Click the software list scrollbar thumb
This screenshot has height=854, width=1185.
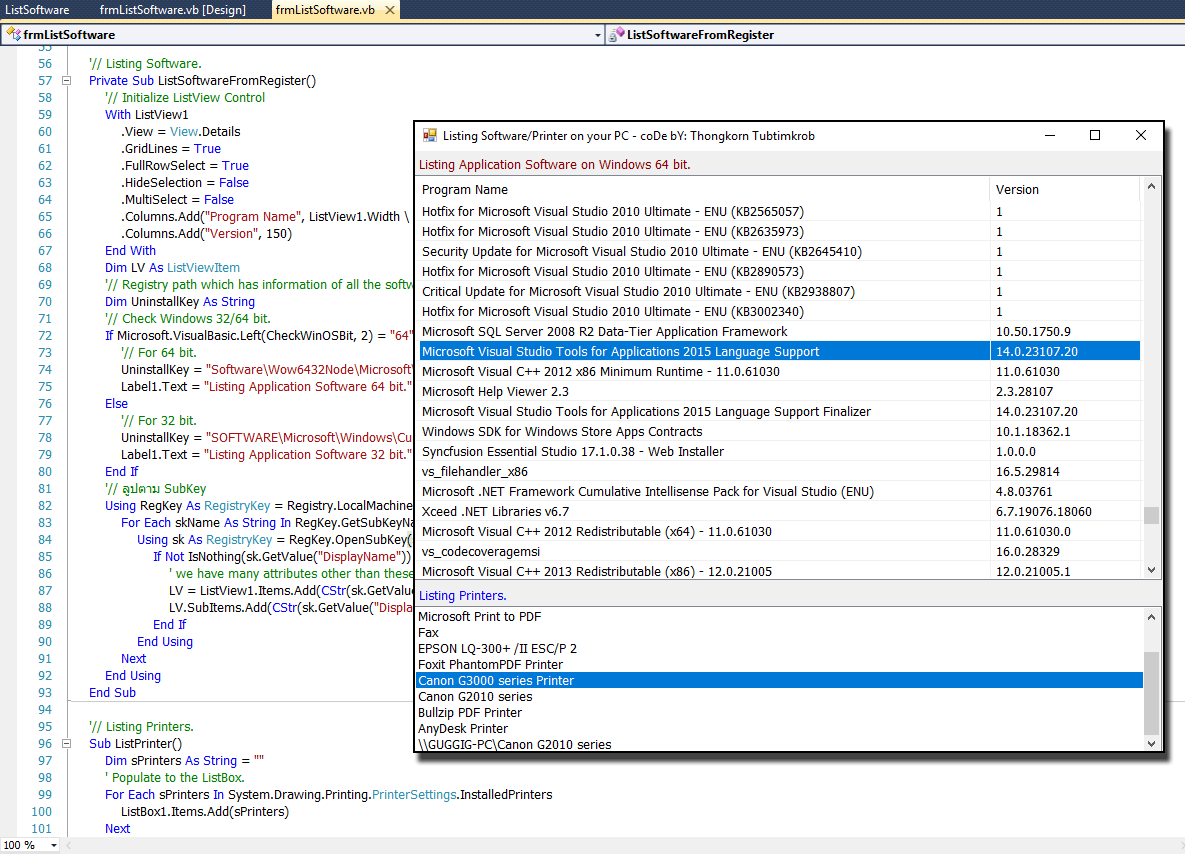click(1151, 515)
